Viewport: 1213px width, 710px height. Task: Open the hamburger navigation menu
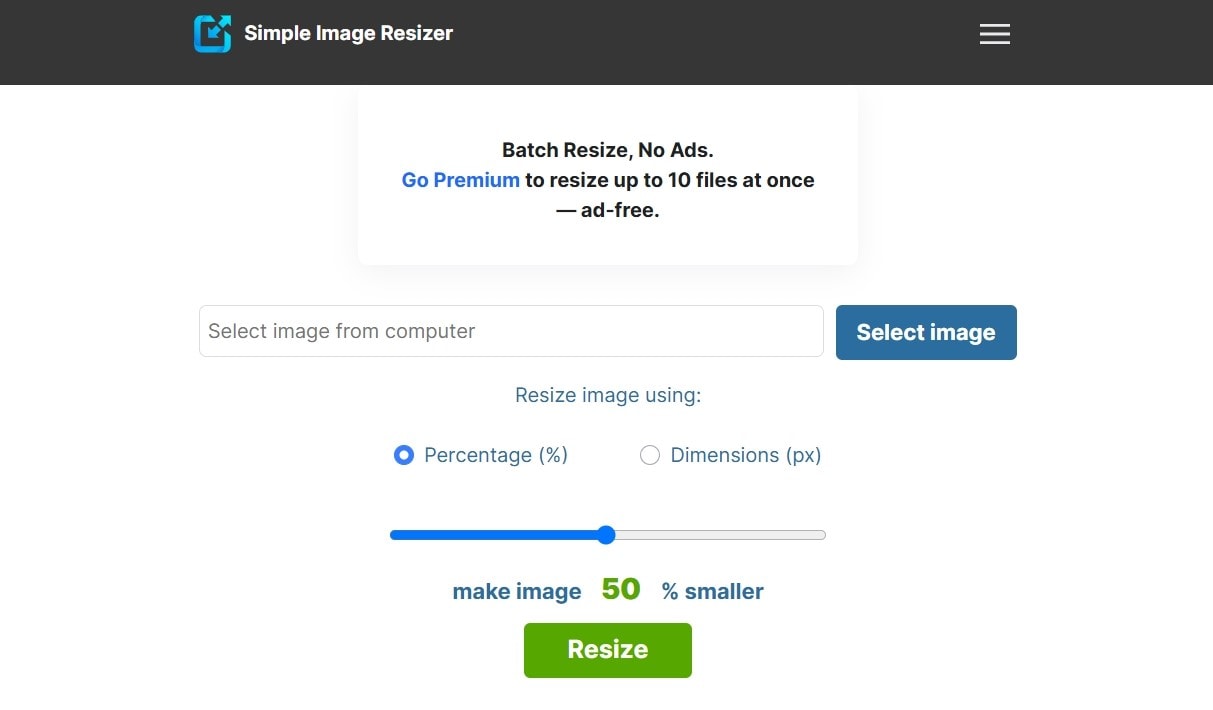point(994,34)
